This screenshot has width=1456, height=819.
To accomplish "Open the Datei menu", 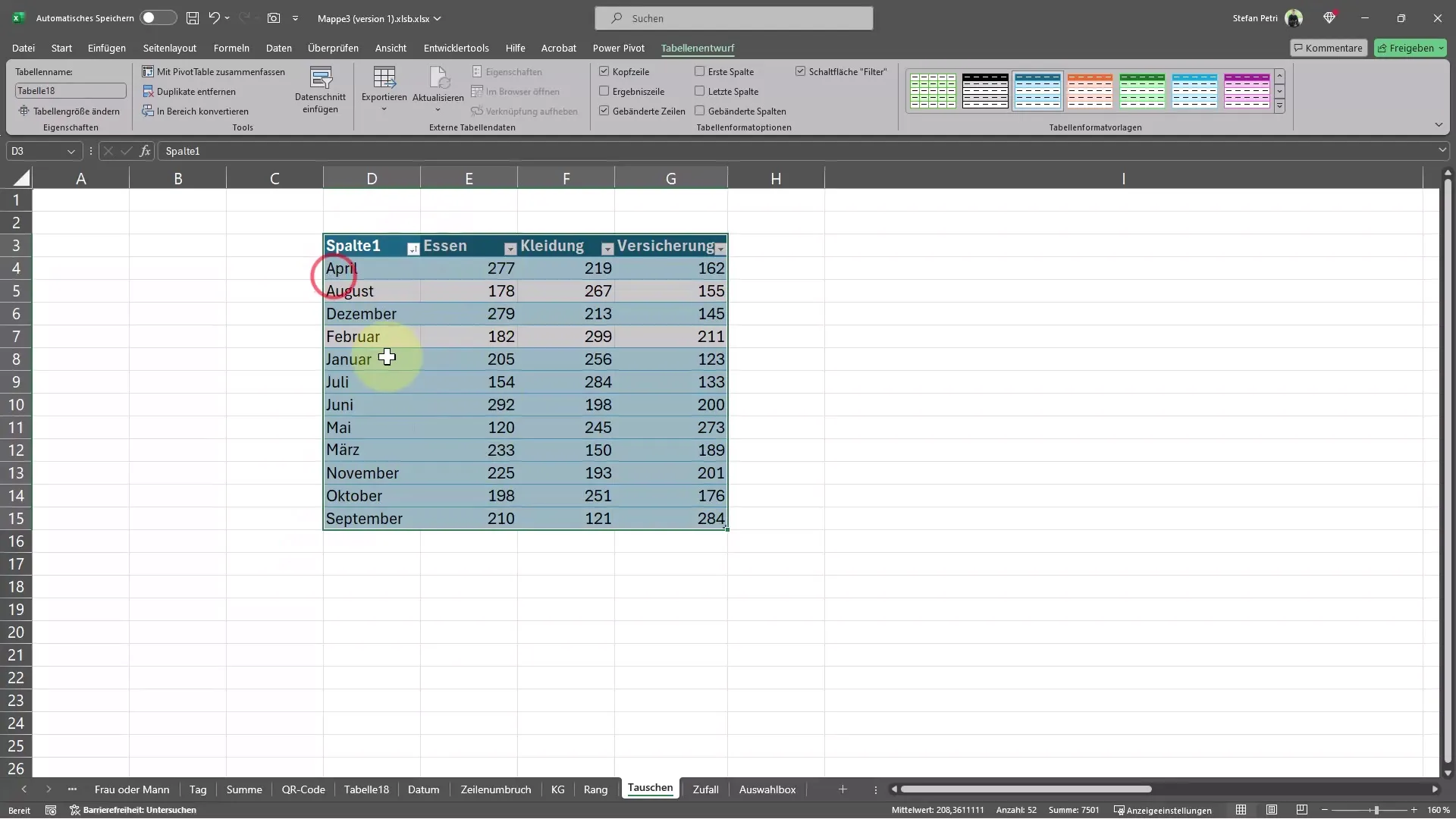I will [x=24, y=48].
